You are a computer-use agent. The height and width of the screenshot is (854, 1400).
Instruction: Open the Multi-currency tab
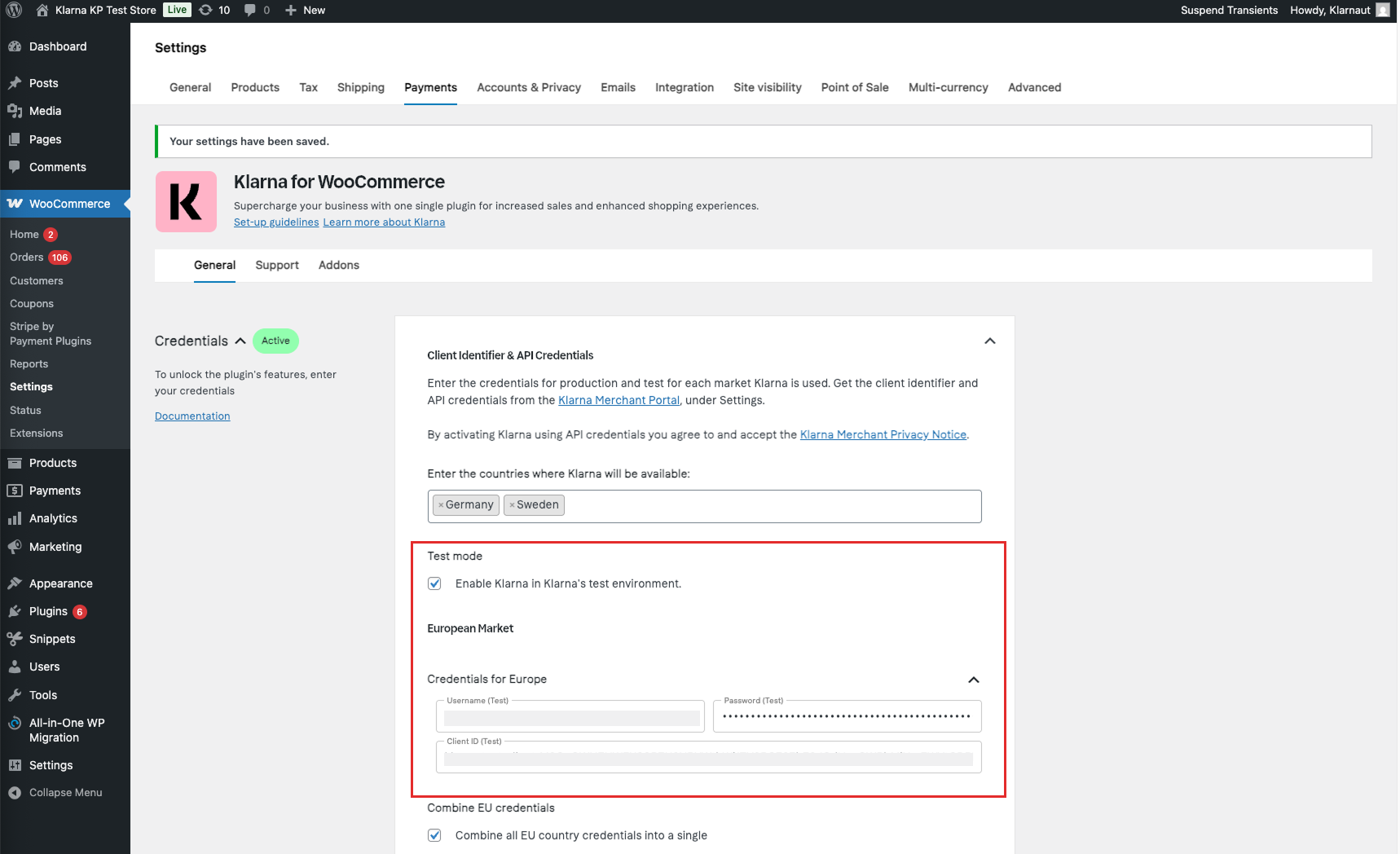coord(948,87)
